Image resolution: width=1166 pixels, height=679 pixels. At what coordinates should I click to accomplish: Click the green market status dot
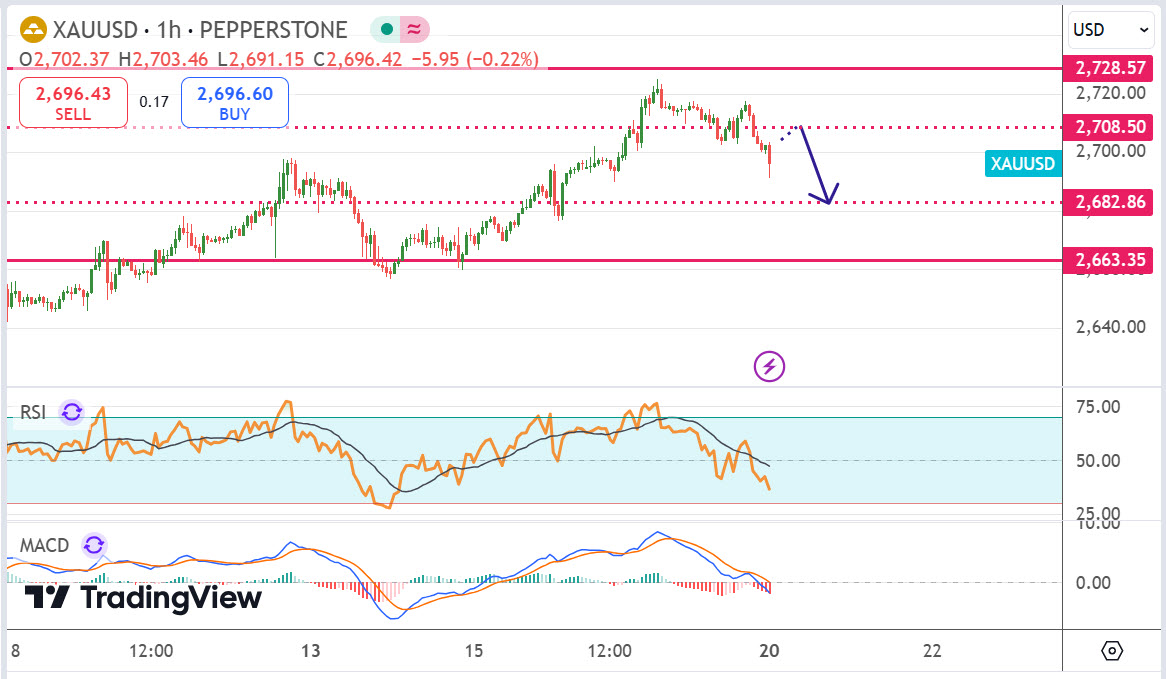click(x=384, y=30)
